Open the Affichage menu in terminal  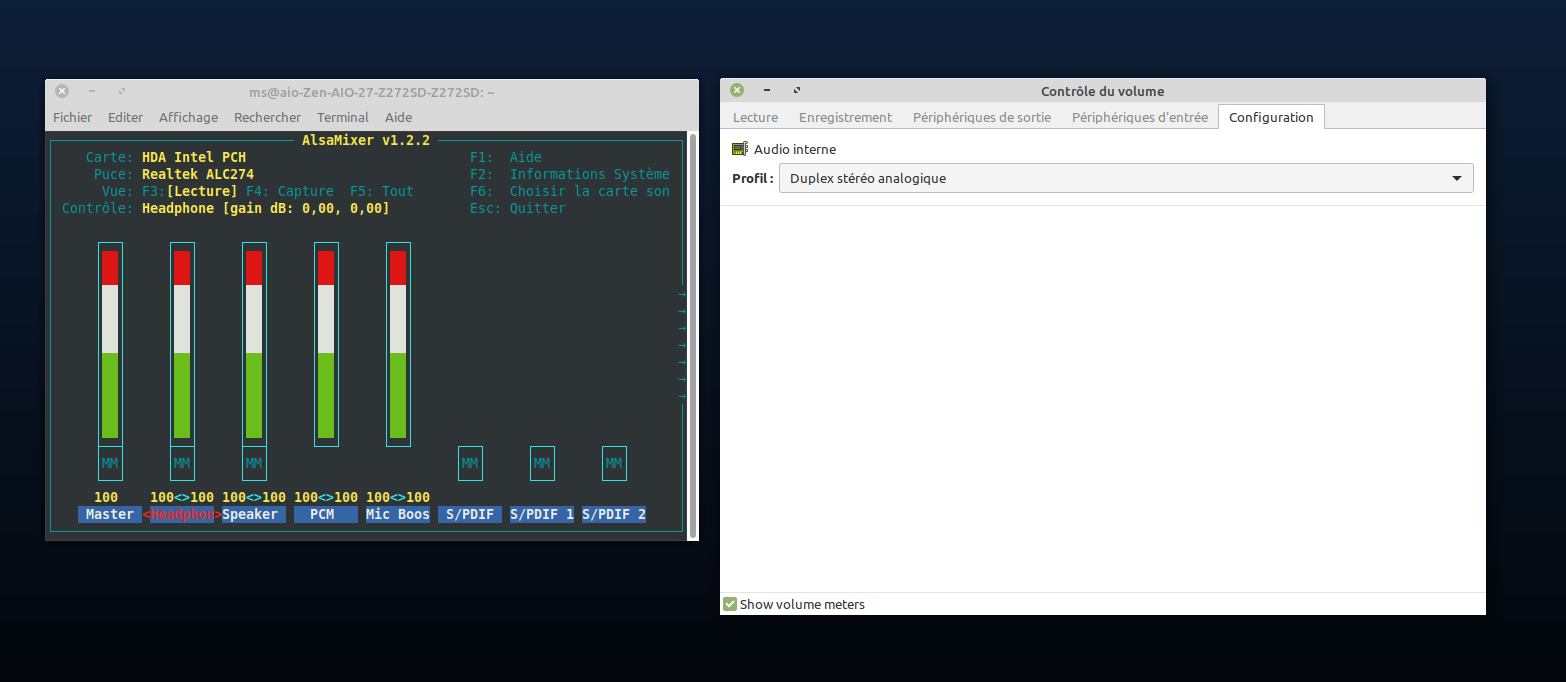(188, 117)
